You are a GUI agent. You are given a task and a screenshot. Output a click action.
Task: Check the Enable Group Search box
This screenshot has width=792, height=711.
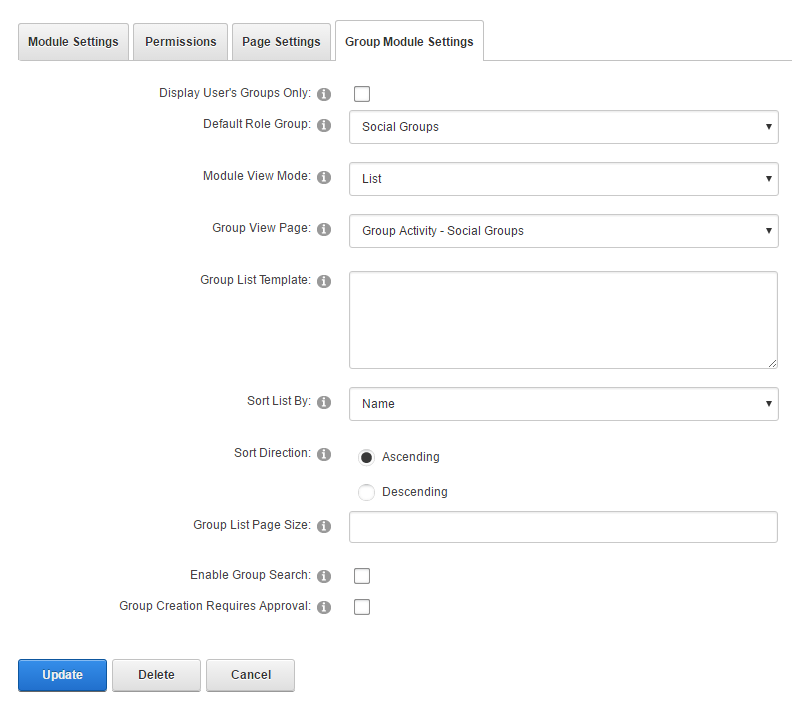point(362,576)
